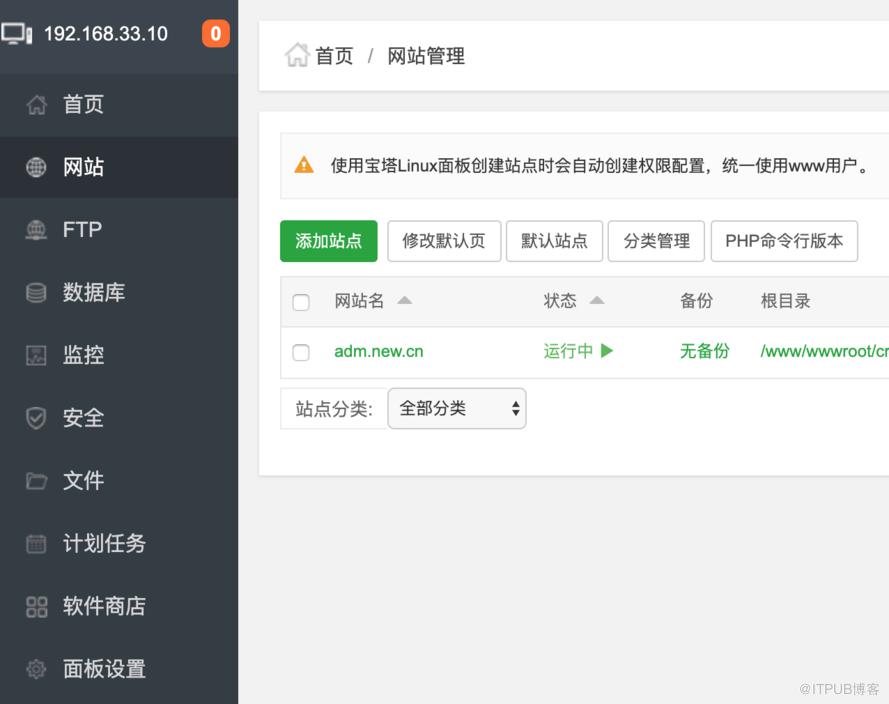Click the gear icon for 面板设置

pyautogui.click(x=36, y=669)
